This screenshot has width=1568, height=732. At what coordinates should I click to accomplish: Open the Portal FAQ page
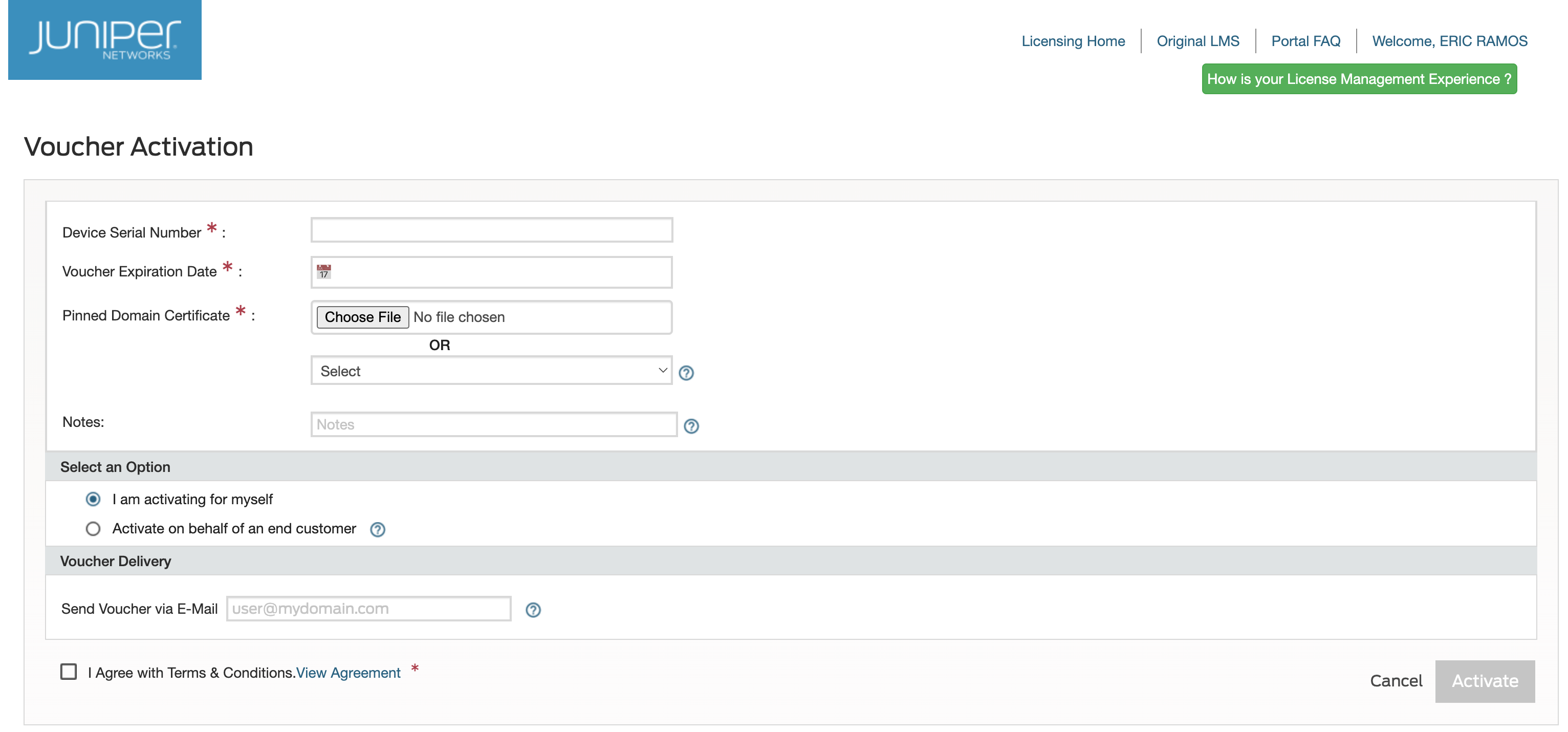[1305, 41]
